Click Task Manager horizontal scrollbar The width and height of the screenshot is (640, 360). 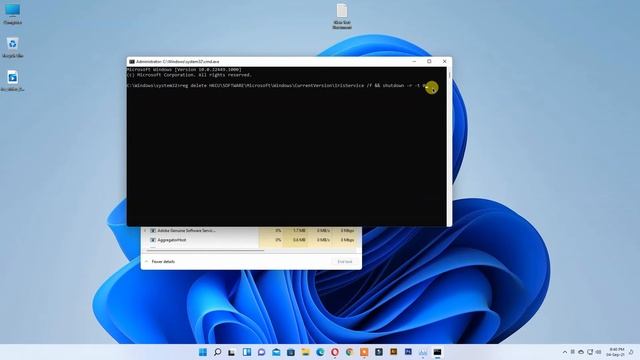(x=204, y=250)
